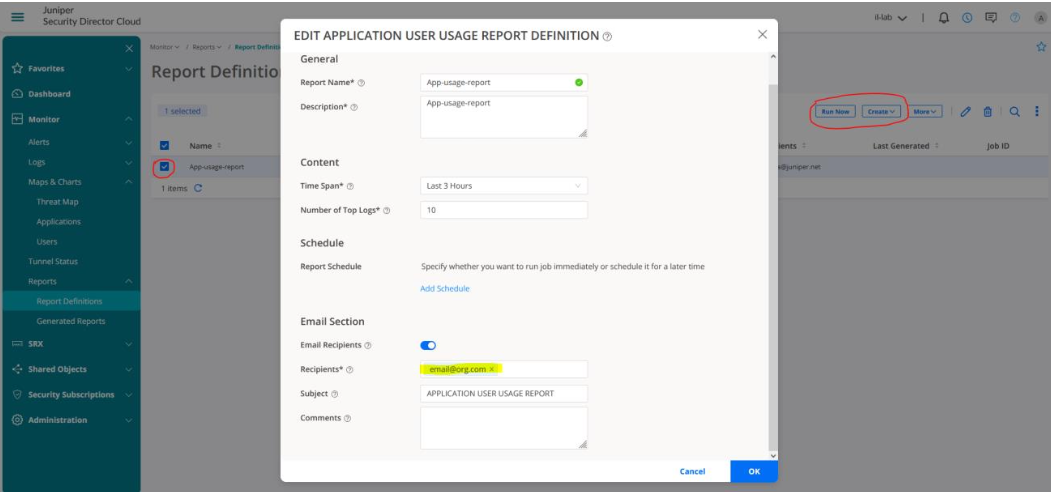Click the Subject input field

pyautogui.click(x=503, y=392)
